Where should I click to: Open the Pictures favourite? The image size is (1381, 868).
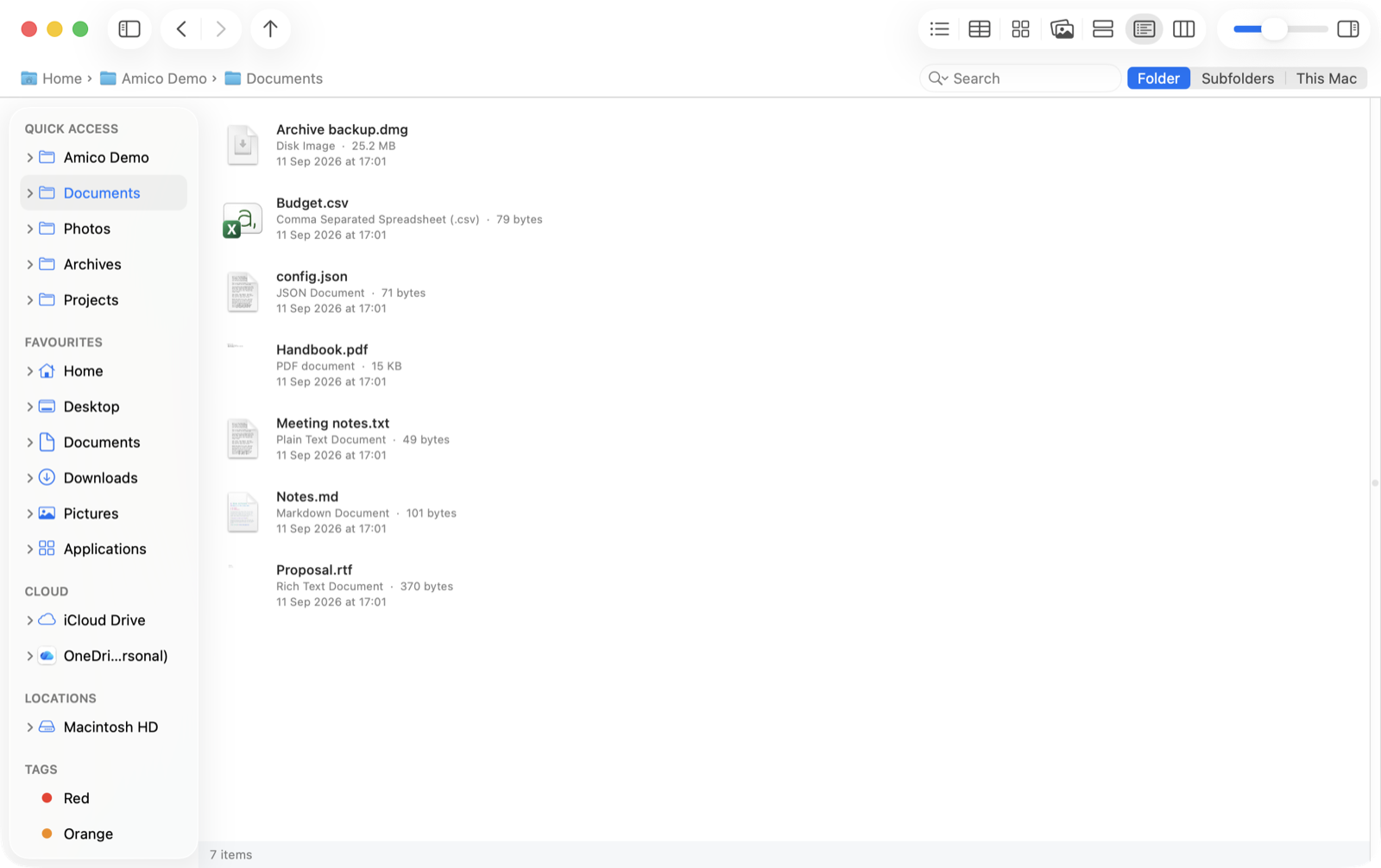click(104, 513)
